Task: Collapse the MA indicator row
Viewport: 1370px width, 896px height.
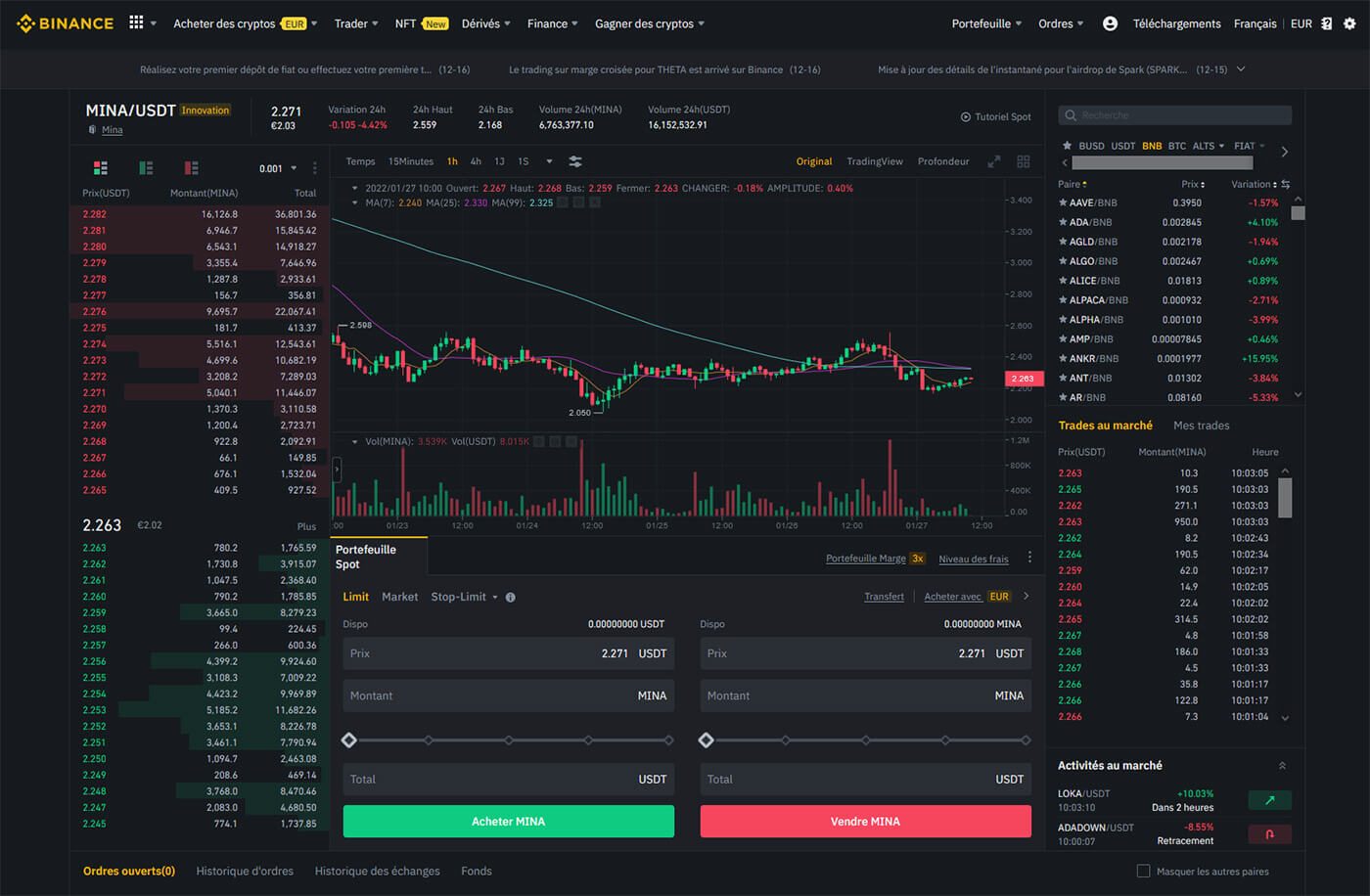Action: pos(355,202)
